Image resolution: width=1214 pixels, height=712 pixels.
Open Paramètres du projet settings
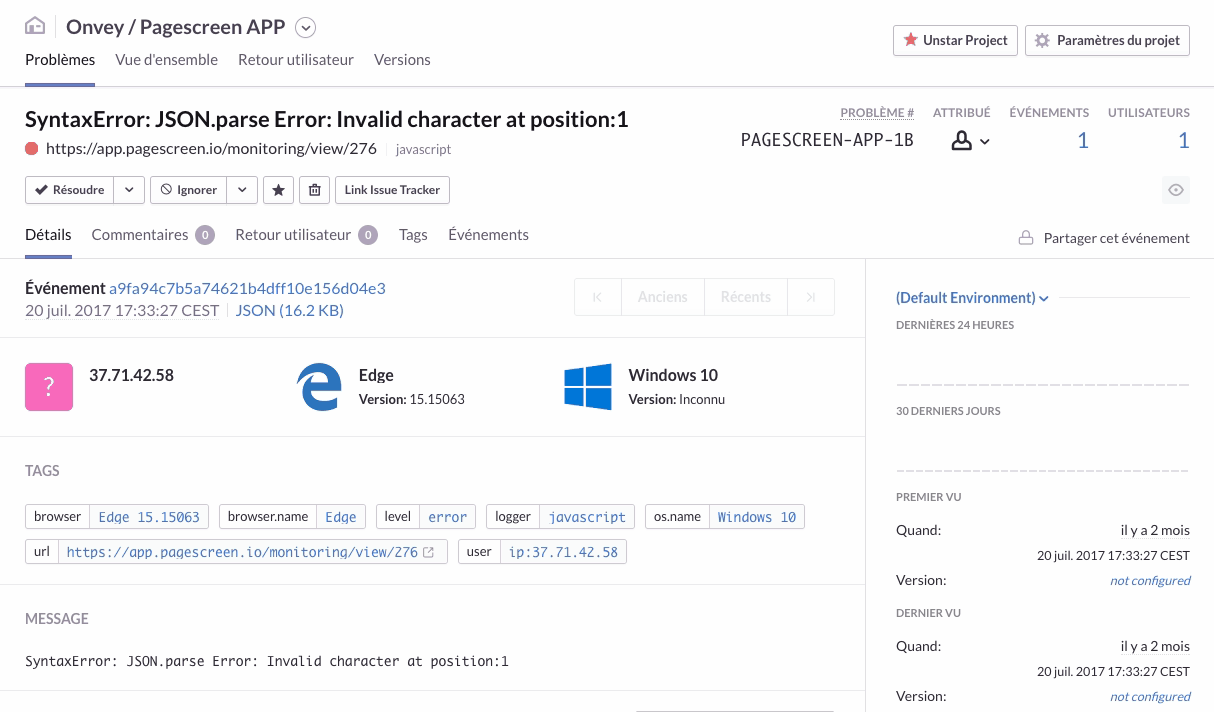point(1107,40)
